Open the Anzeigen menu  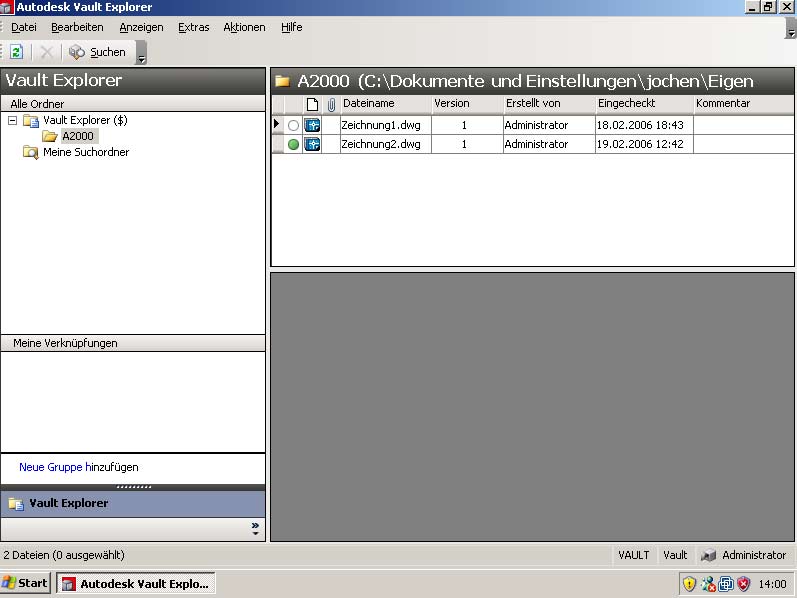coord(141,27)
